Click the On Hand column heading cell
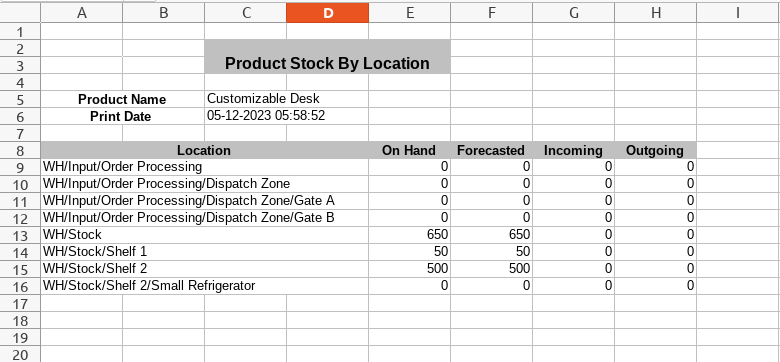 click(x=409, y=150)
